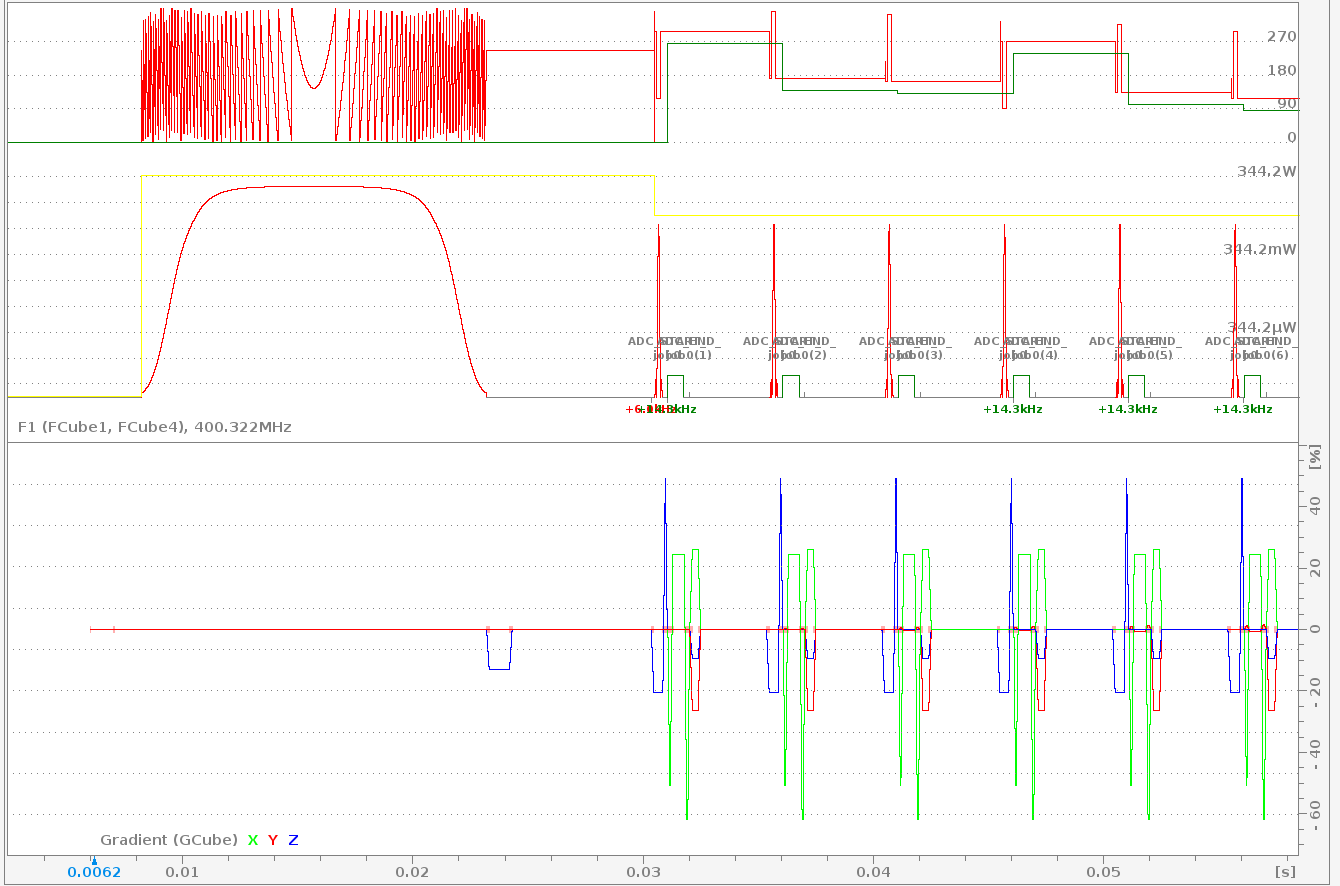Select the yellow vertical marker near 344.2W
1340x886 pixels.
point(654,195)
